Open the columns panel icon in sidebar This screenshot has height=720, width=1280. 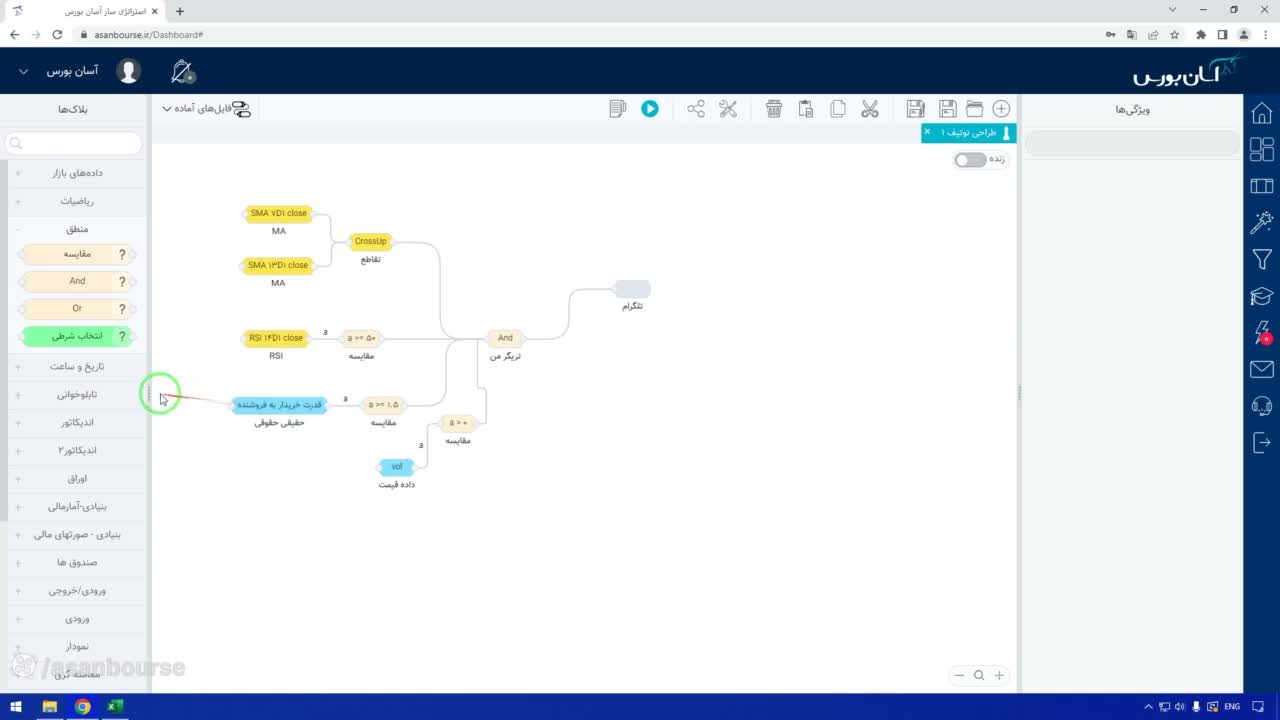pos(1262,186)
